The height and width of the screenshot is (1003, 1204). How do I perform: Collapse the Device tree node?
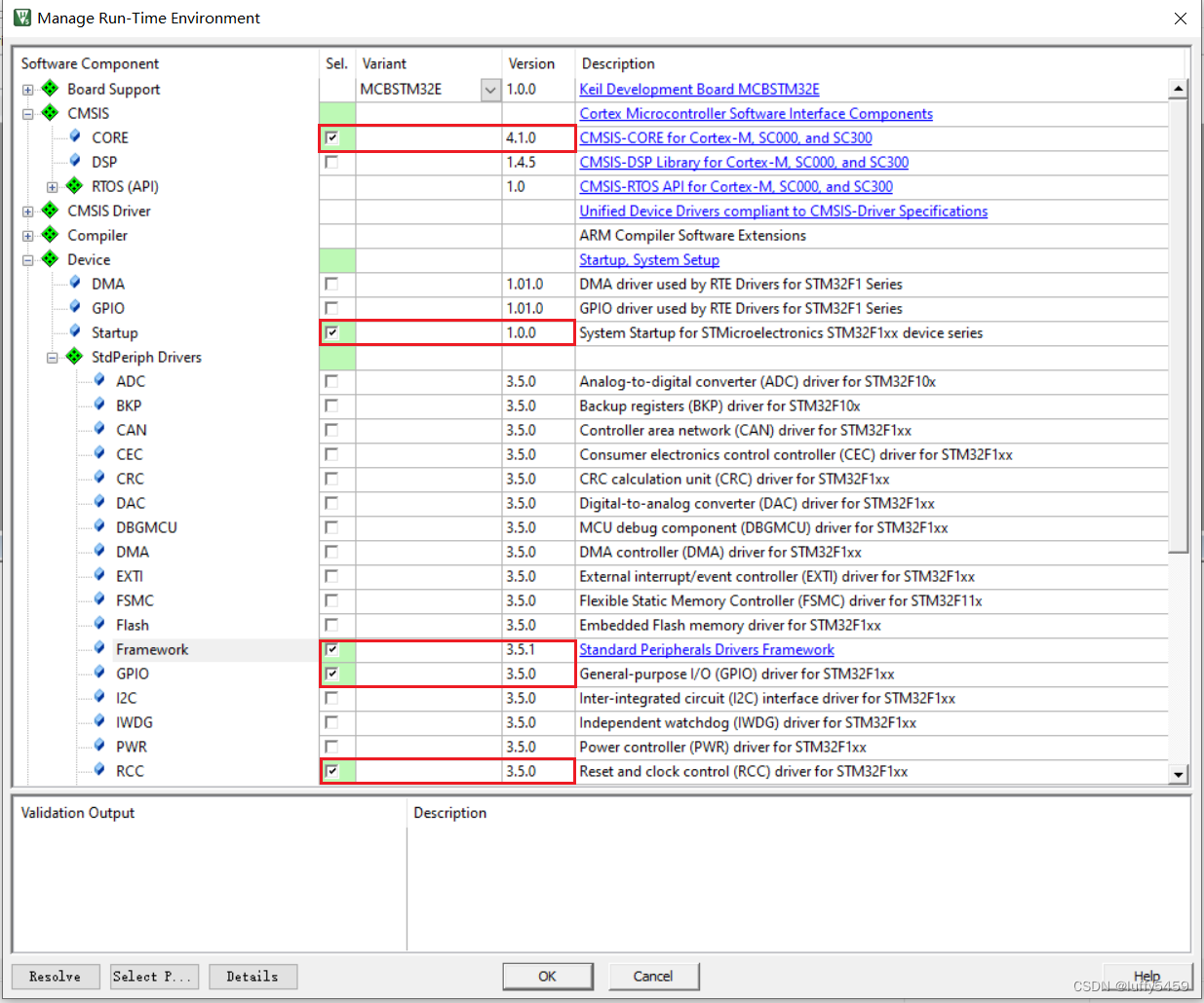click(x=28, y=260)
